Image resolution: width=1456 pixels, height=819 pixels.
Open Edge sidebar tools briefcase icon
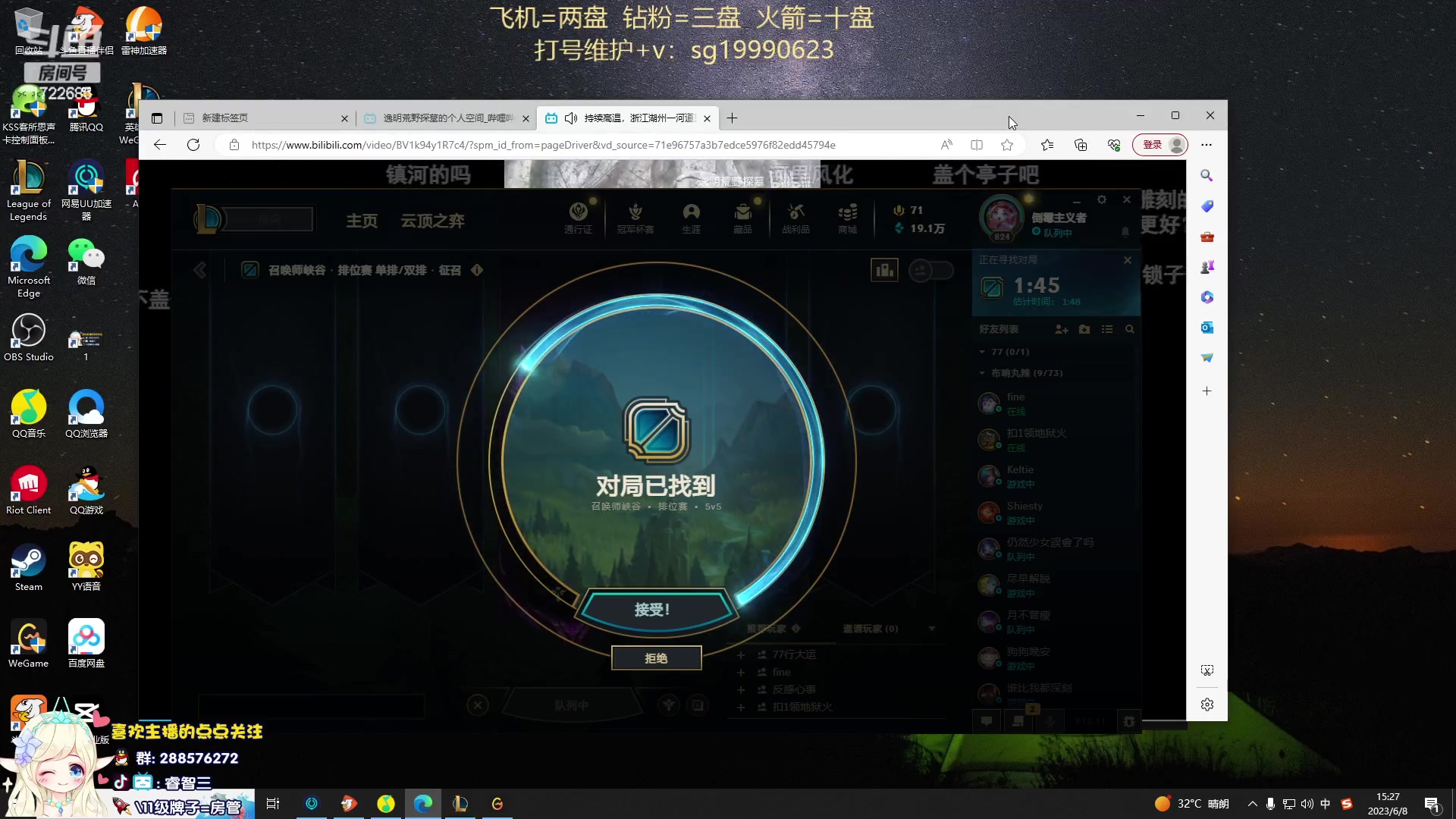coord(1207,237)
